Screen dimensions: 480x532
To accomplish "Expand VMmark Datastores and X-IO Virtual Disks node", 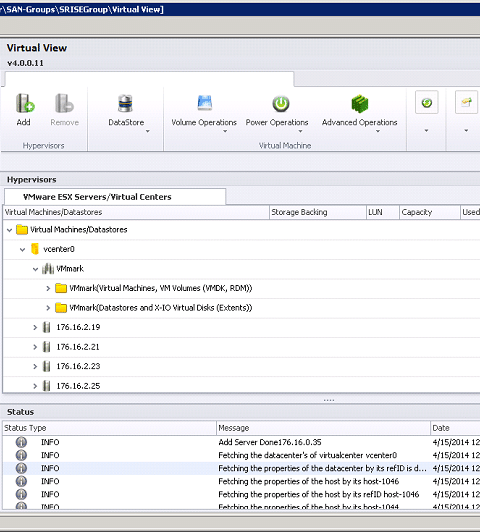I will (48, 308).
